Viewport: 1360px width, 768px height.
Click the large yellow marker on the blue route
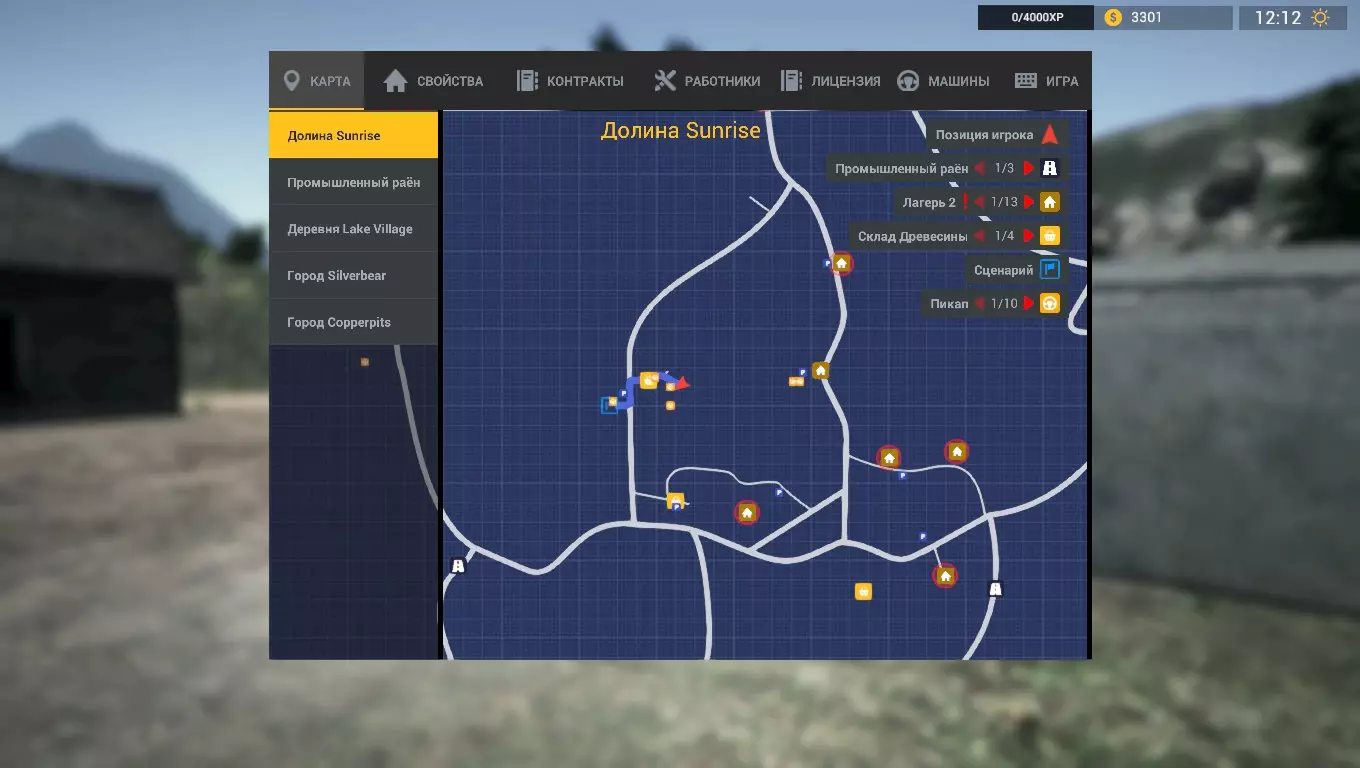pyautogui.click(x=649, y=380)
